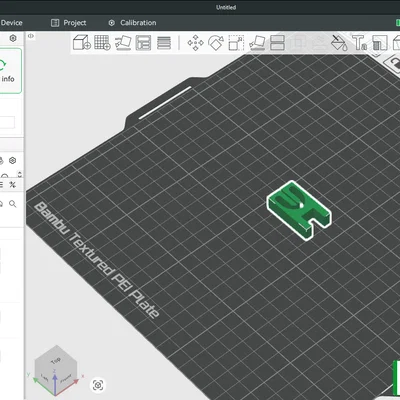The height and width of the screenshot is (400, 400).
Task: Click the magnifier search icon in sidebar
Action: 13,204
